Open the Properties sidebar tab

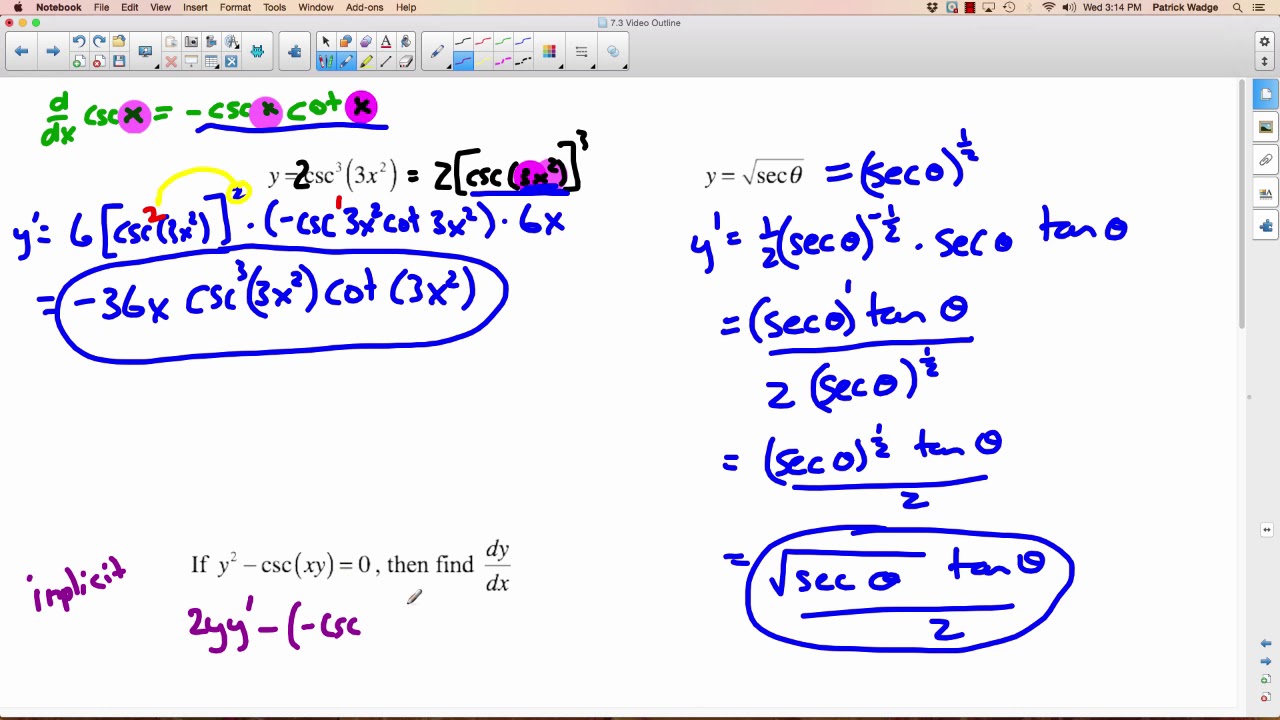coord(1266,193)
